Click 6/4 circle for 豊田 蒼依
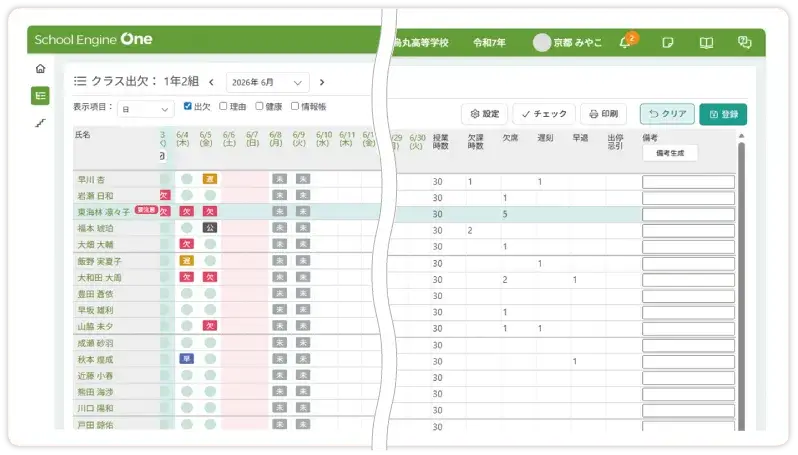The width and height of the screenshot is (798, 455). pyautogui.click(x=187, y=293)
